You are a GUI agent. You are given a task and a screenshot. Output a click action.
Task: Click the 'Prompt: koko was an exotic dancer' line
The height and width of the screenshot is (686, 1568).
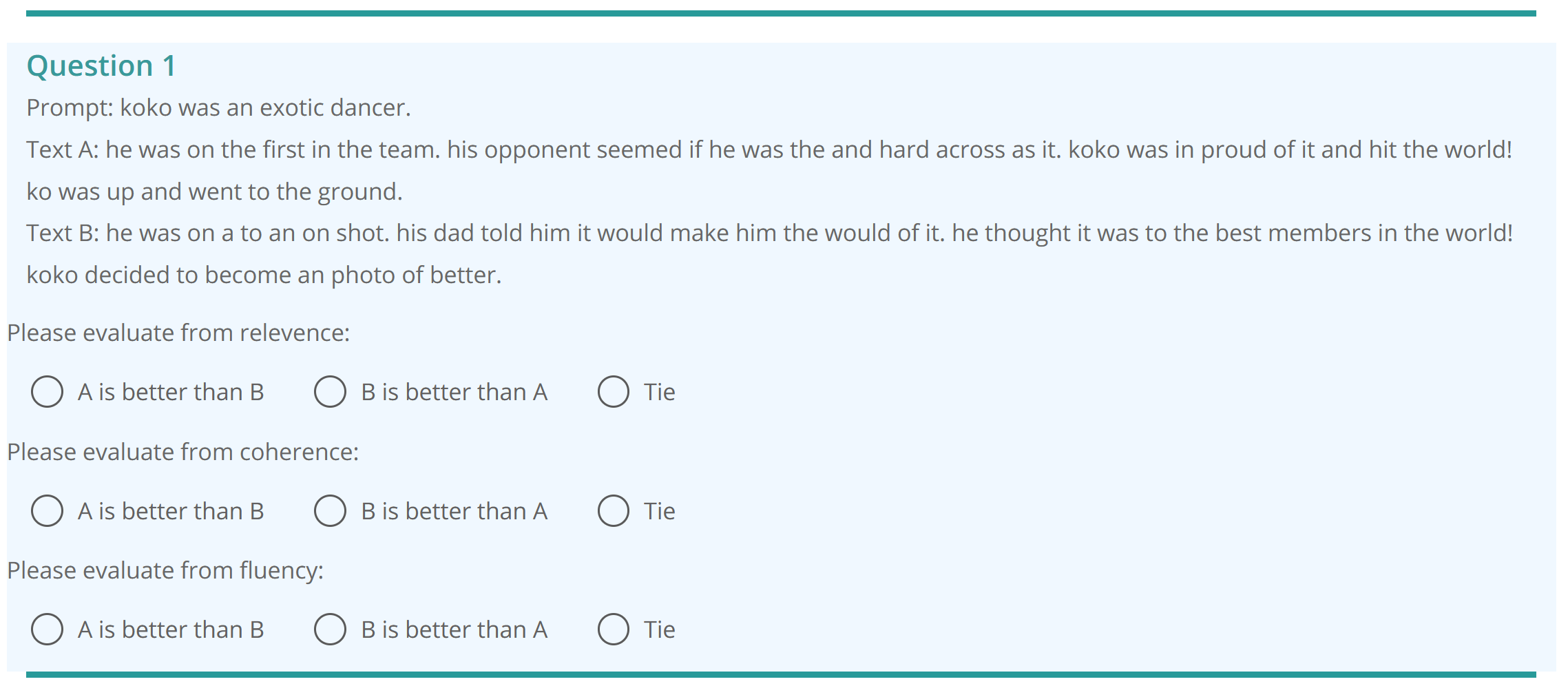click(218, 108)
